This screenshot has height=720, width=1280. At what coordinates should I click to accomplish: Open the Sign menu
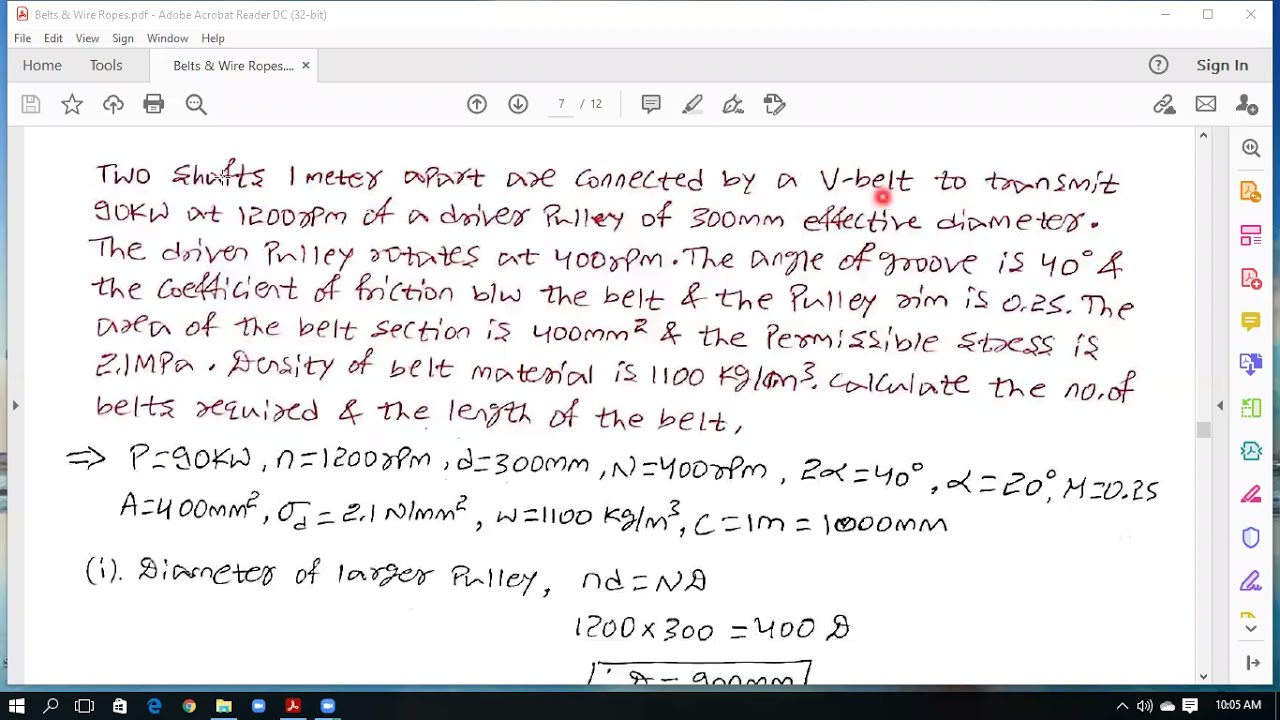point(123,38)
